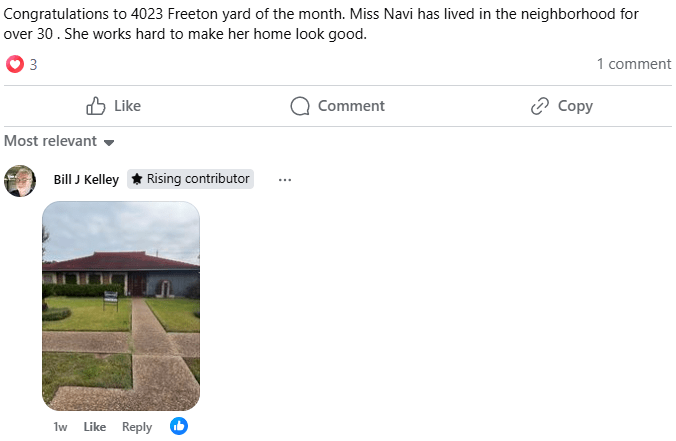Click the thumbs-up icon in post action bar

tap(96, 106)
